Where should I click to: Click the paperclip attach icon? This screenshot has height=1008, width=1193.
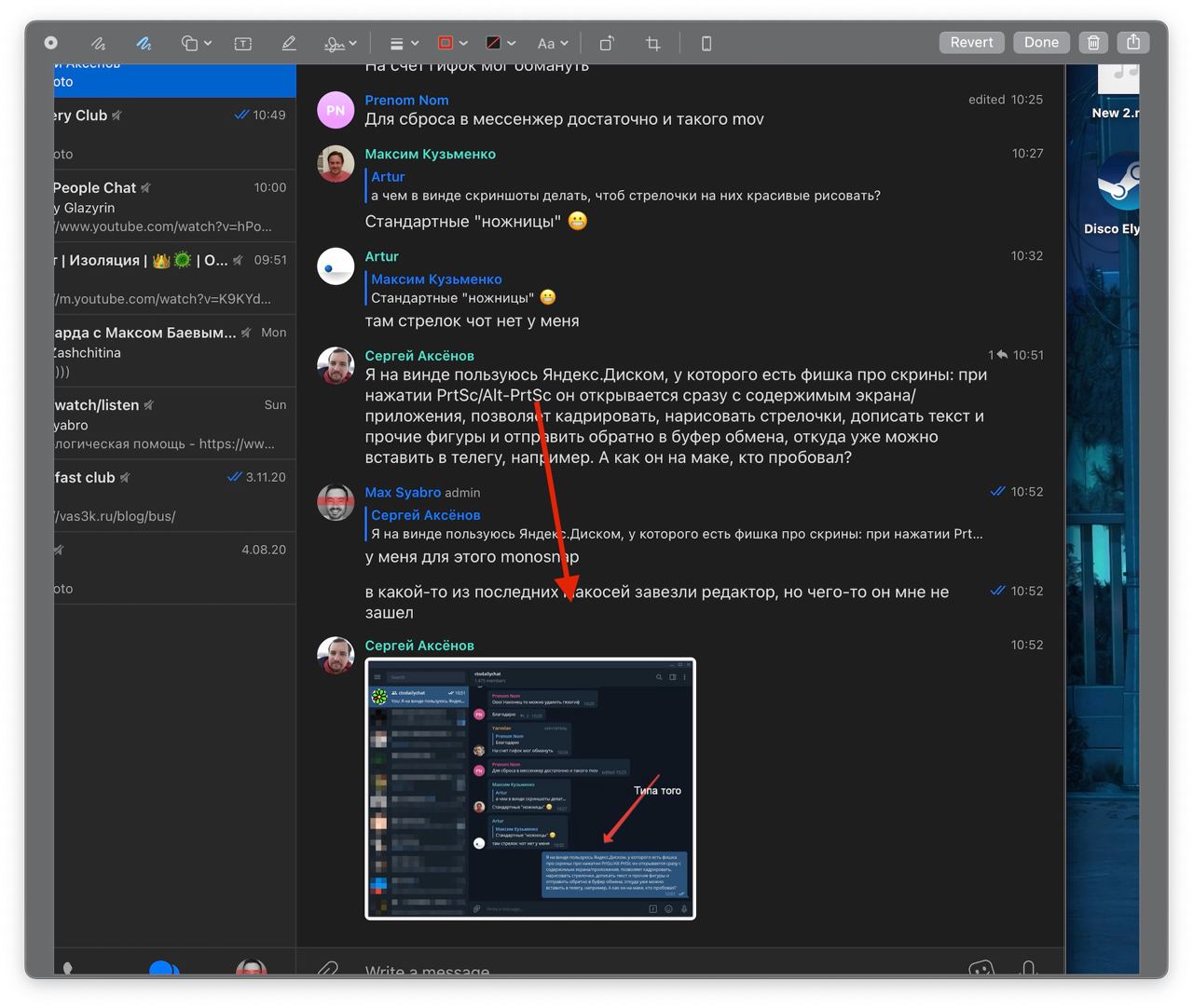[327, 969]
